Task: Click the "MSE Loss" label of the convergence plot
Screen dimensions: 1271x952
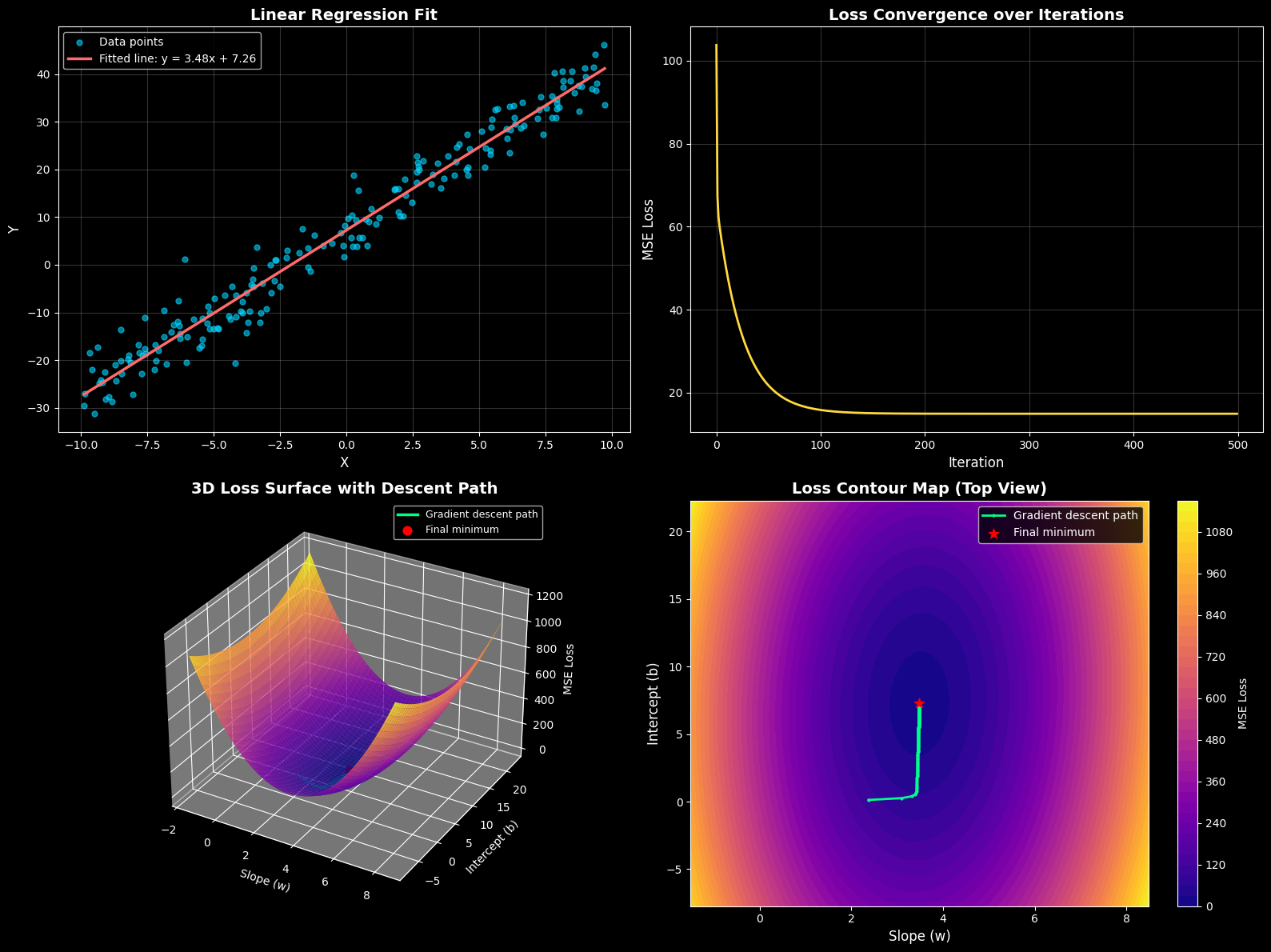Action: coord(649,230)
